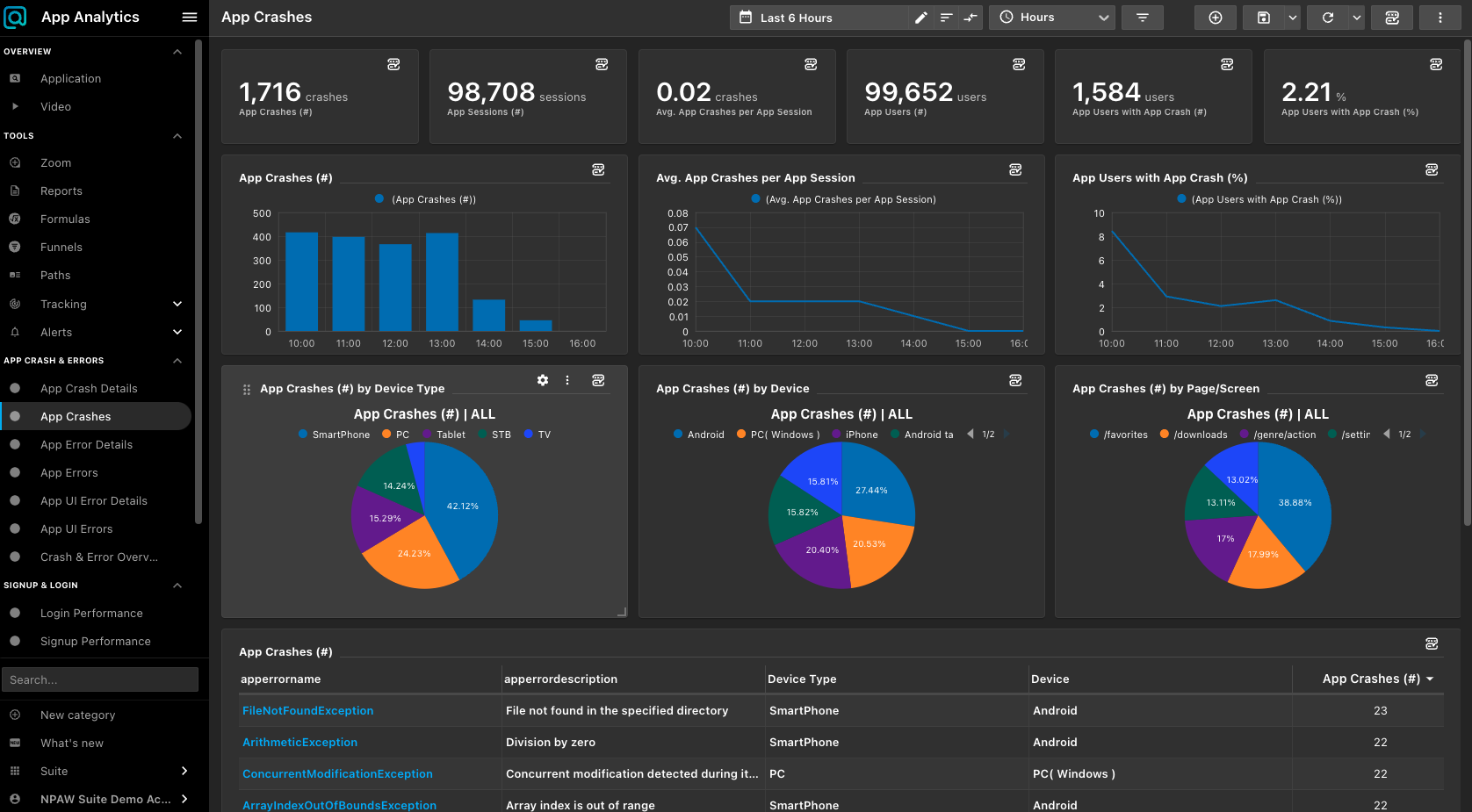Screen dimensions: 1472x812
Task: Open the Hours granularity dropdown
Action: (1051, 17)
